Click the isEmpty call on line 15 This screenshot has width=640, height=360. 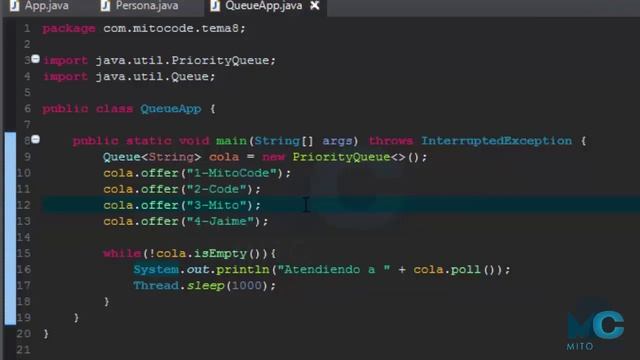220,253
